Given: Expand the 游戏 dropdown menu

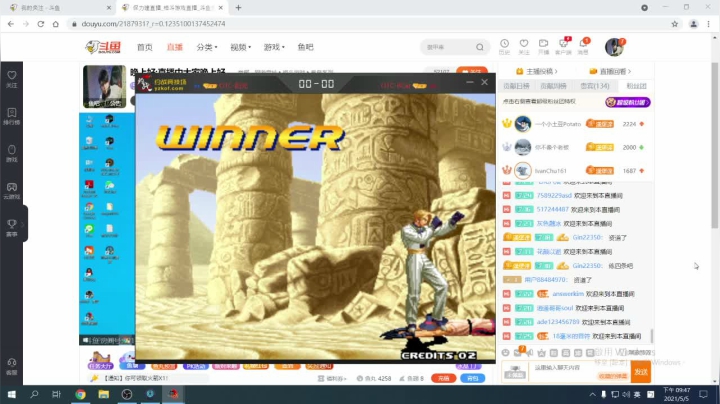Looking at the screenshot, I should (x=274, y=47).
